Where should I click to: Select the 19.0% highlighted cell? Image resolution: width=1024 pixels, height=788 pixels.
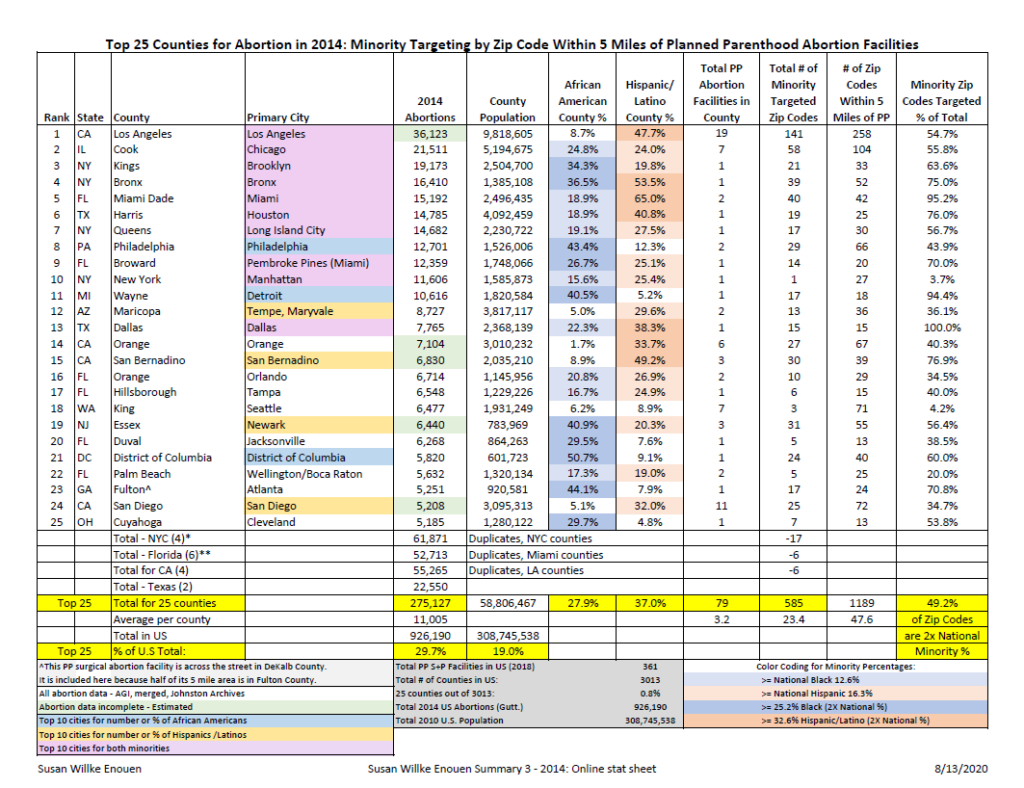click(x=507, y=652)
